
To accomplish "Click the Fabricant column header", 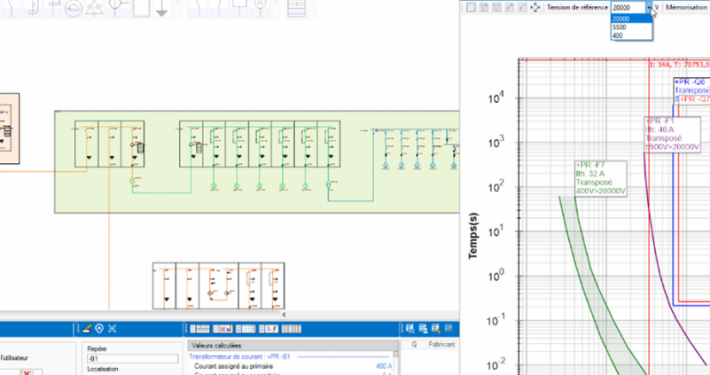I will point(441,345).
